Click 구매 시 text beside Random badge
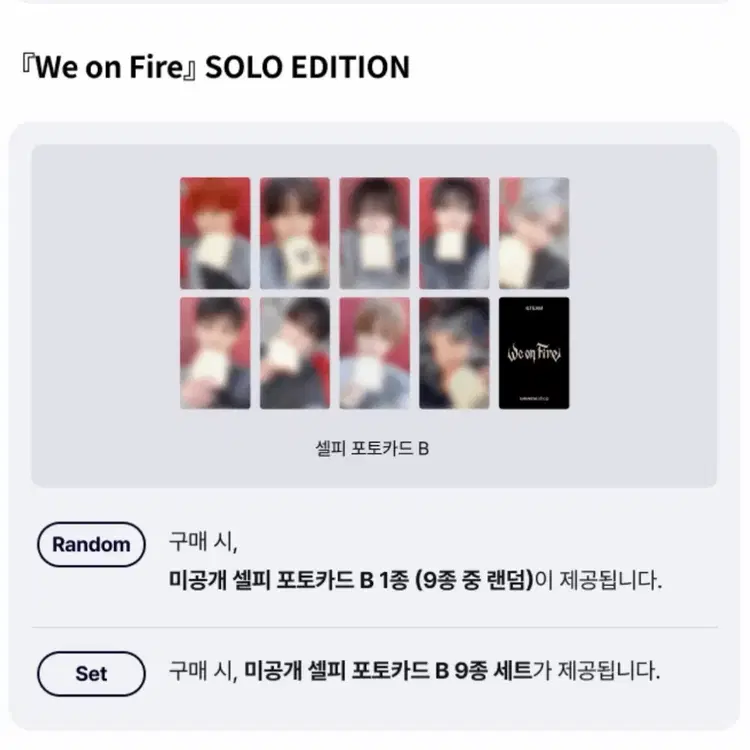The image size is (750, 750). tap(205, 545)
